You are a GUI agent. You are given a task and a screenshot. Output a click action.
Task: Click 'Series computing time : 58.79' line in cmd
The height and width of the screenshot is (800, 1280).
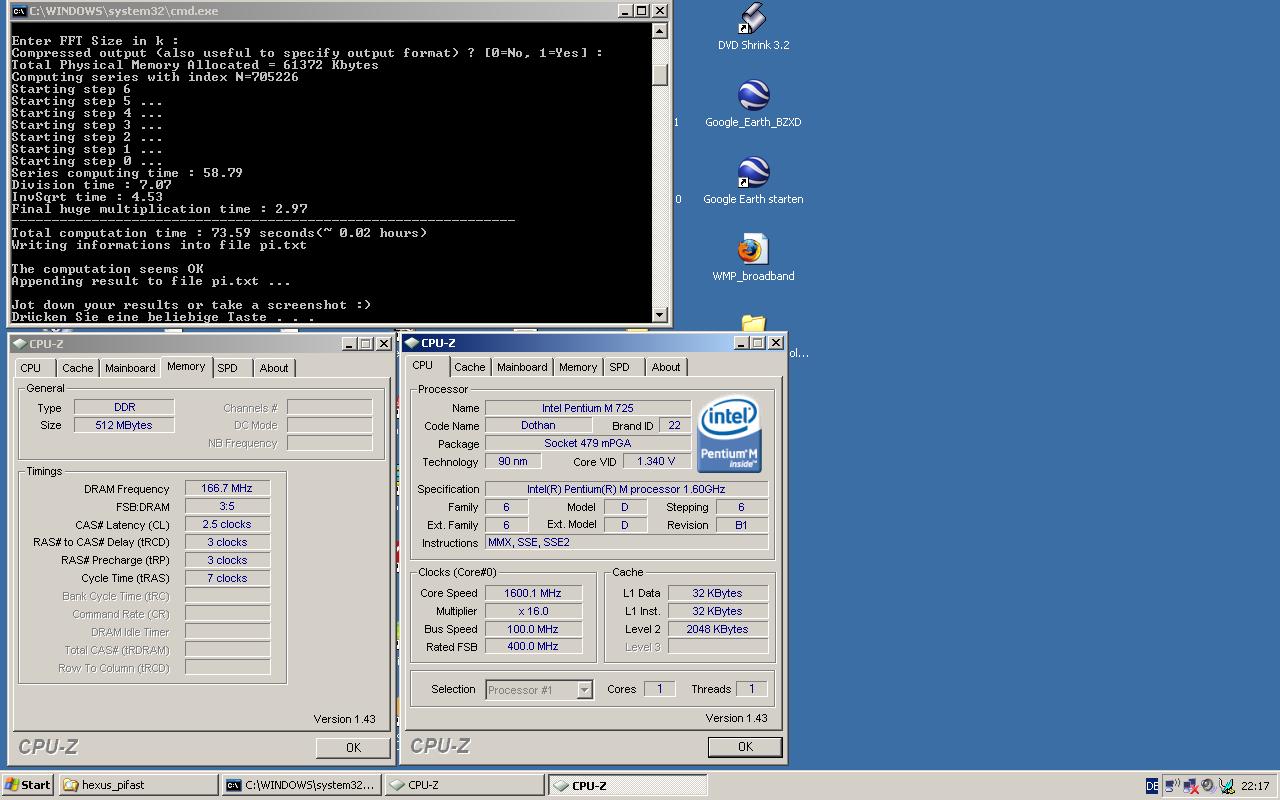pos(127,173)
